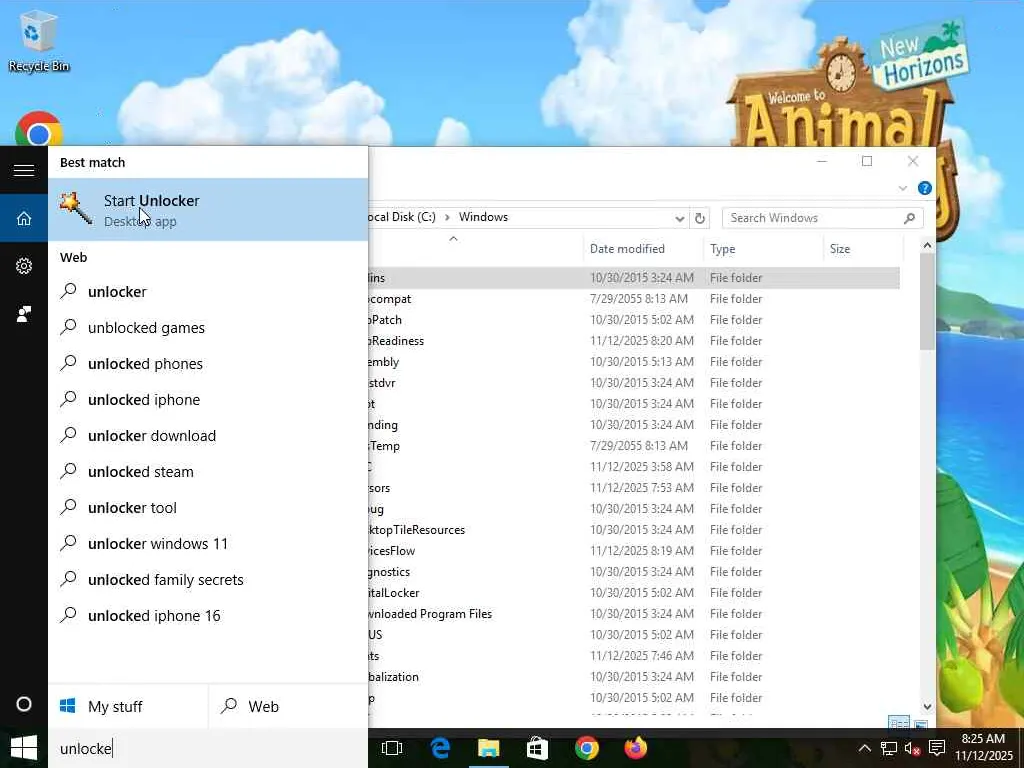Click the Explorer scrollbar up arrow
1024x768 pixels.
tap(927, 246)
